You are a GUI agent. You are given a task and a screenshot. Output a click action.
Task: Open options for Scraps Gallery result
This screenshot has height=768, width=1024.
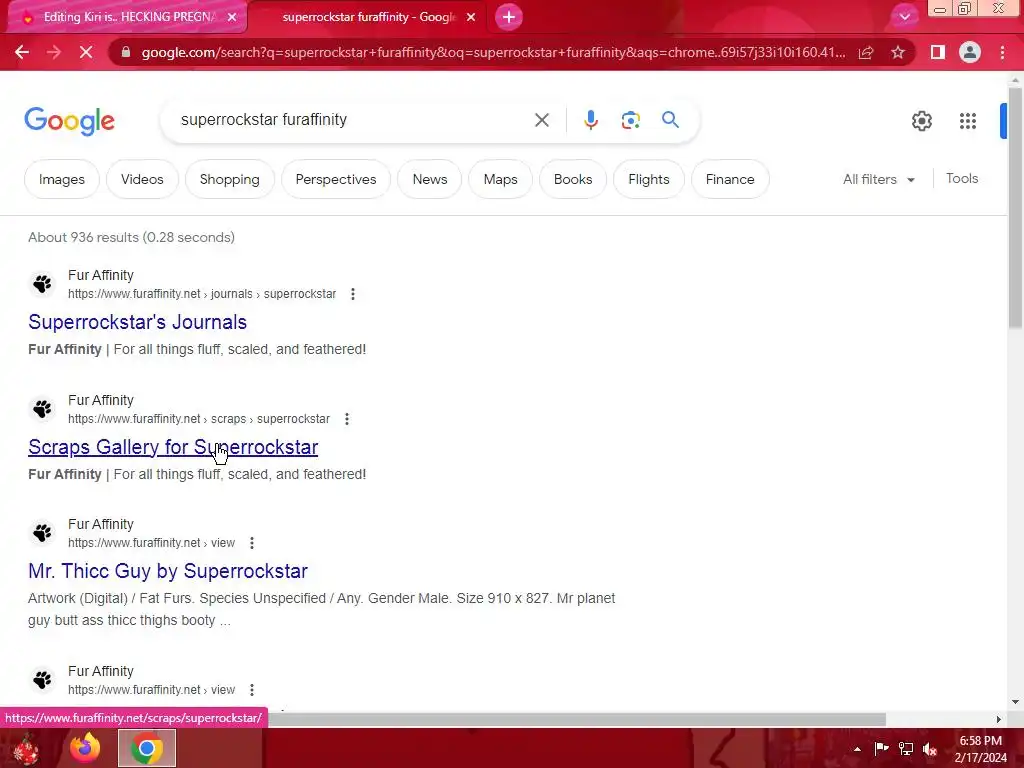point(347,419)
